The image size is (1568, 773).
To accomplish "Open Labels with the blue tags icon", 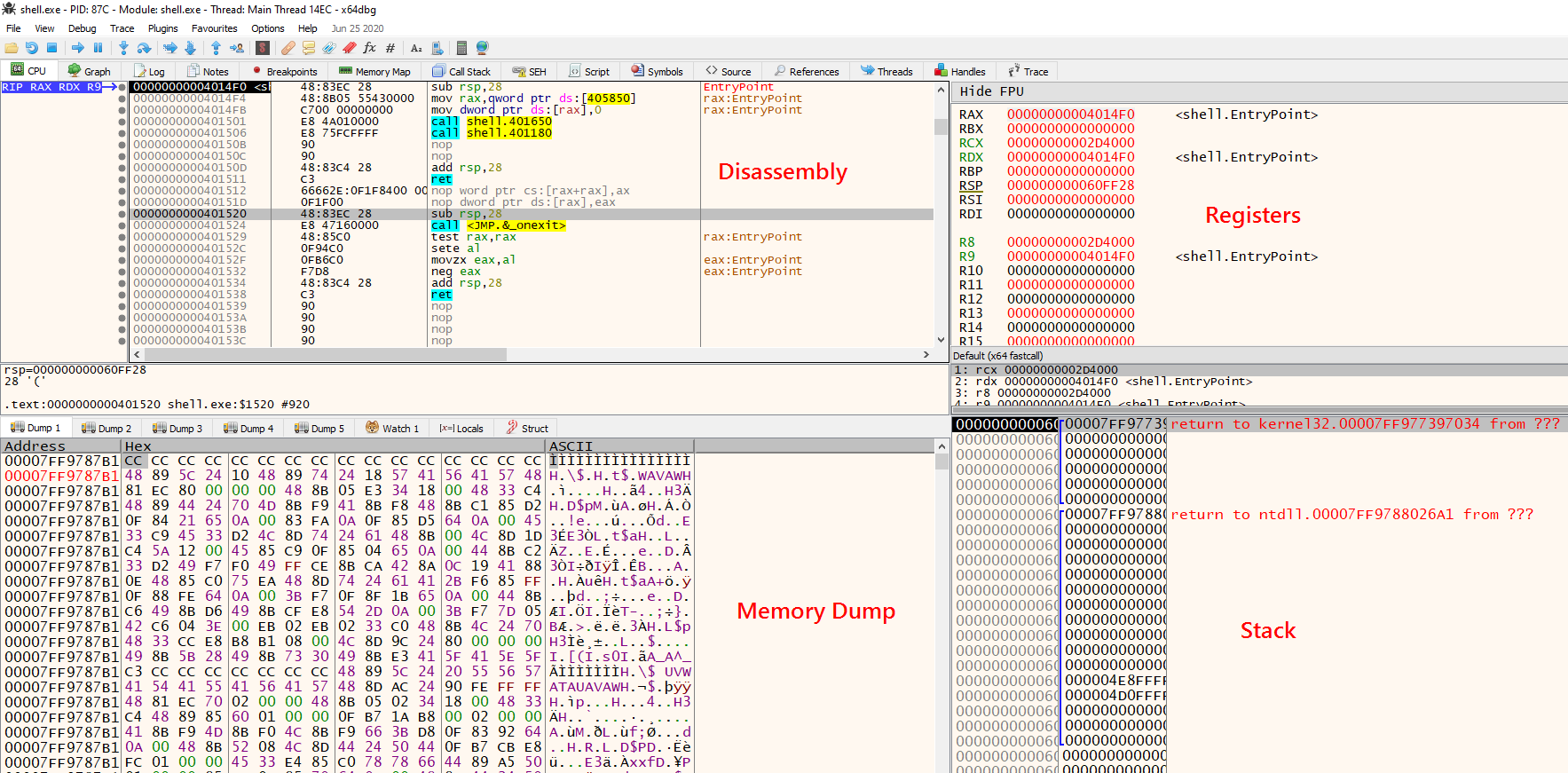I will click(329, 48).
